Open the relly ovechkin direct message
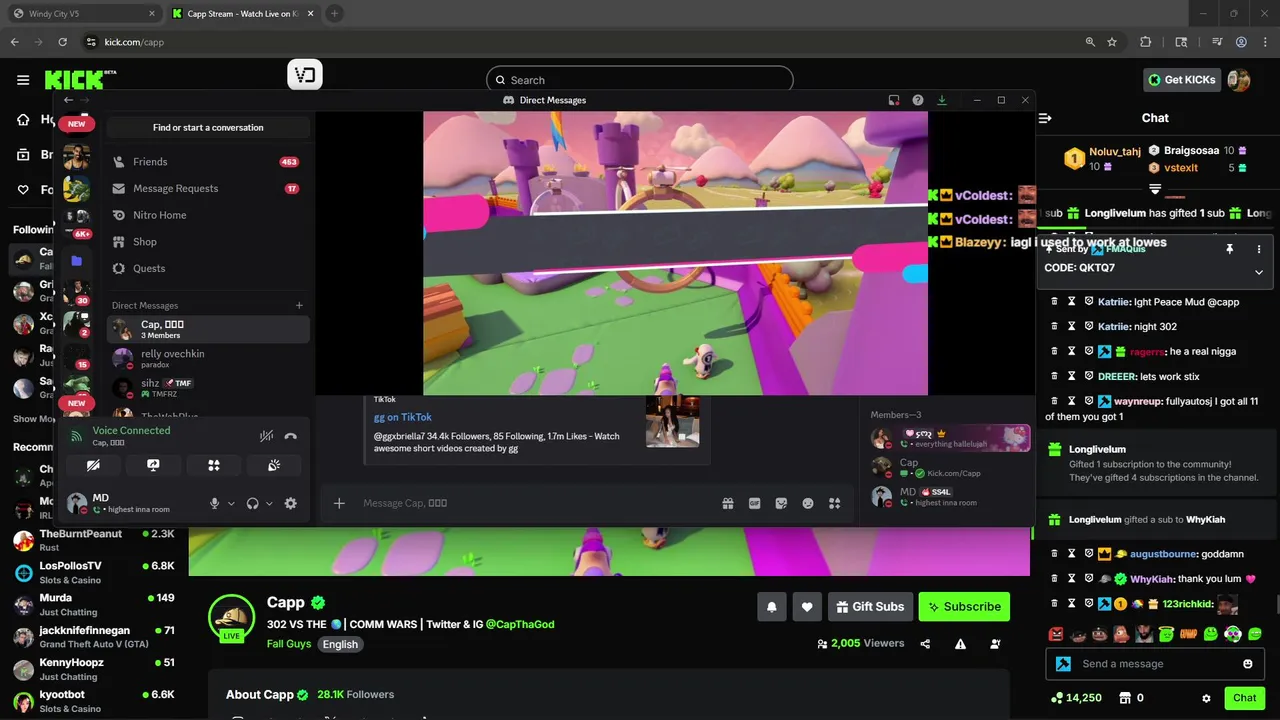Screen dimensions: 1280x720 (208, 358)
